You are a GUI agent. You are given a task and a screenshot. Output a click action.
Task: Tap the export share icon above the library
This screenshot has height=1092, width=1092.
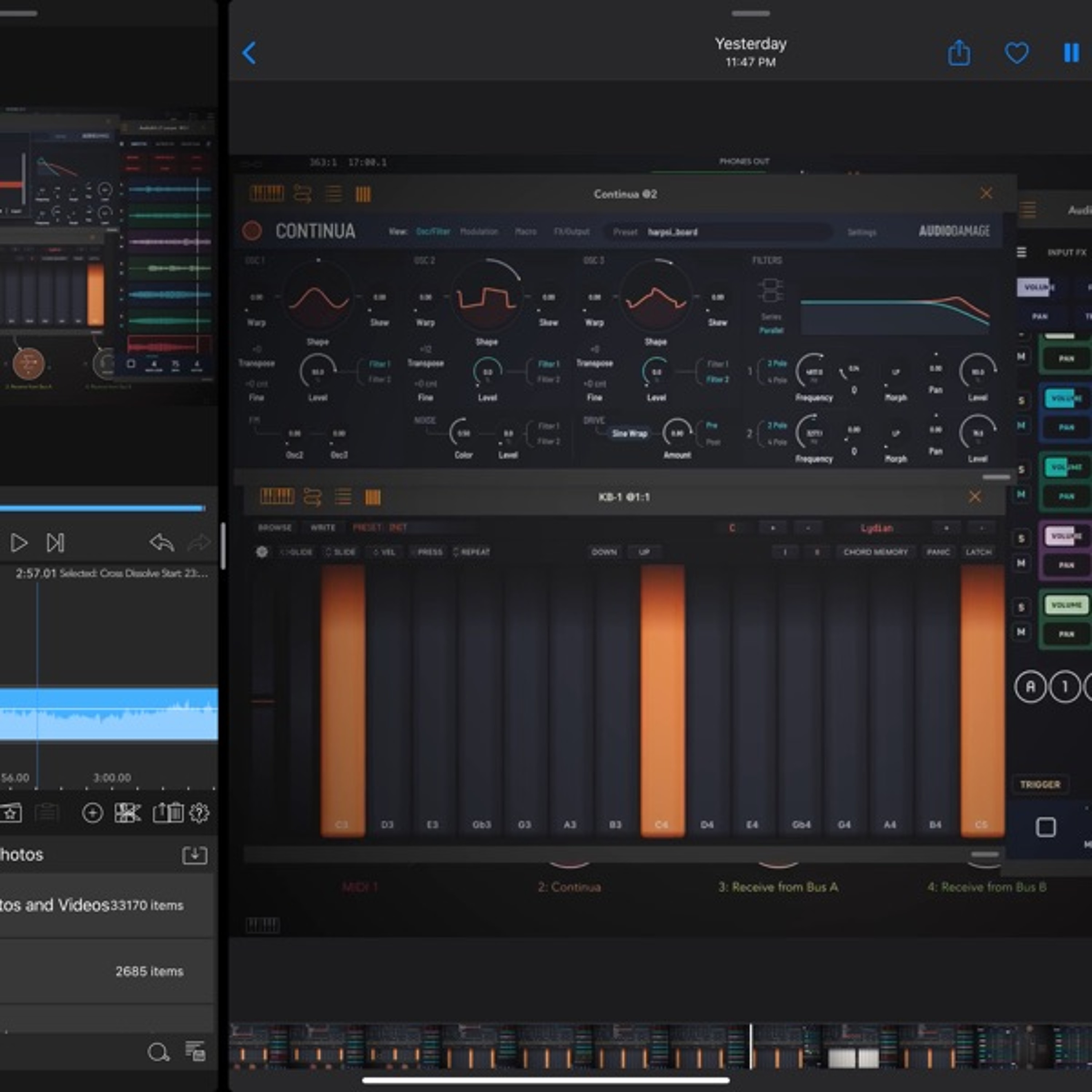point(160,813)
